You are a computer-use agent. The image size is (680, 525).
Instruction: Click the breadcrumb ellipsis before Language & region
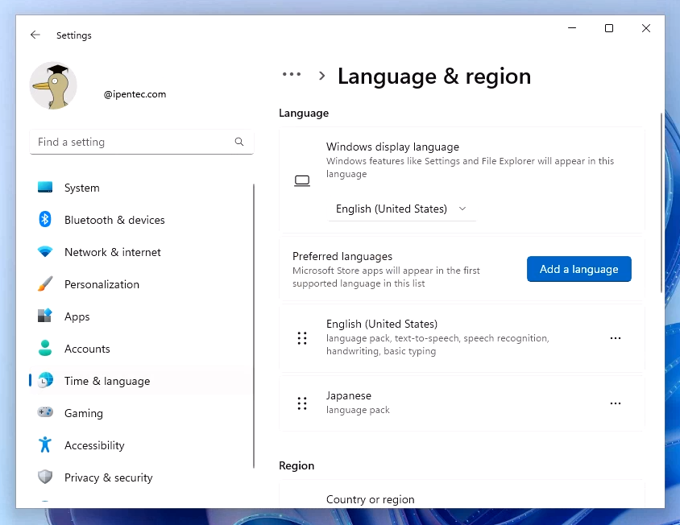[x=291, y=75]
